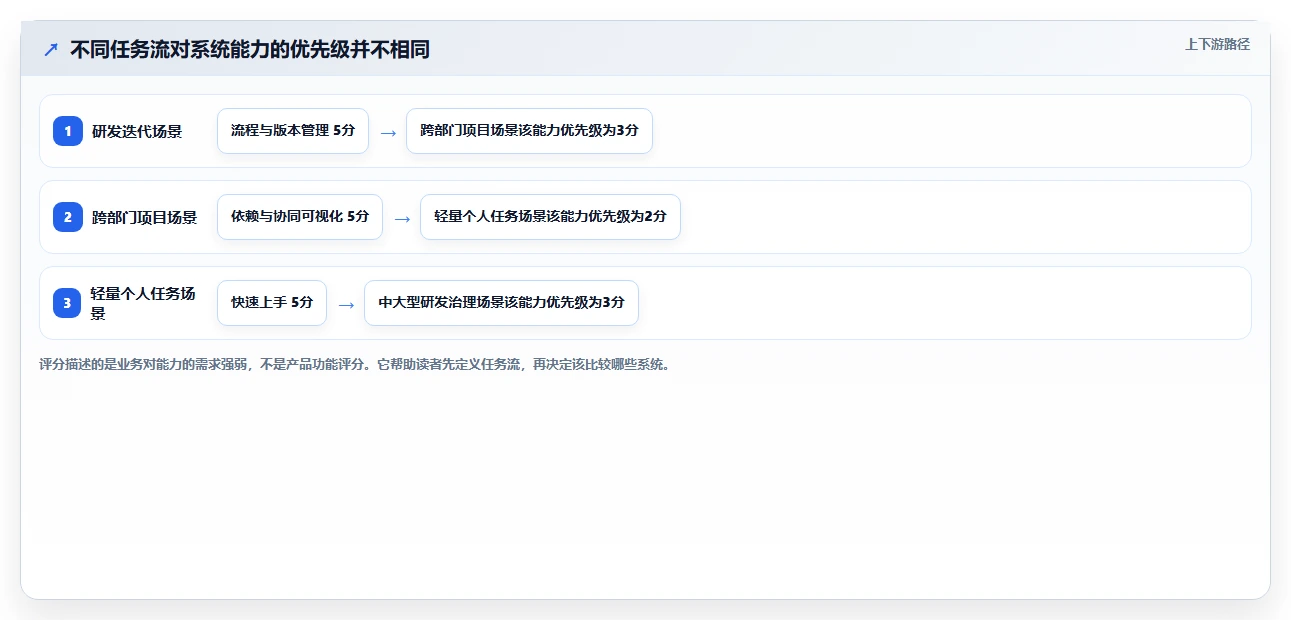
Task: Select the 依赖与协同可视化 5分 chip
Action: click(x=300, y=217)
